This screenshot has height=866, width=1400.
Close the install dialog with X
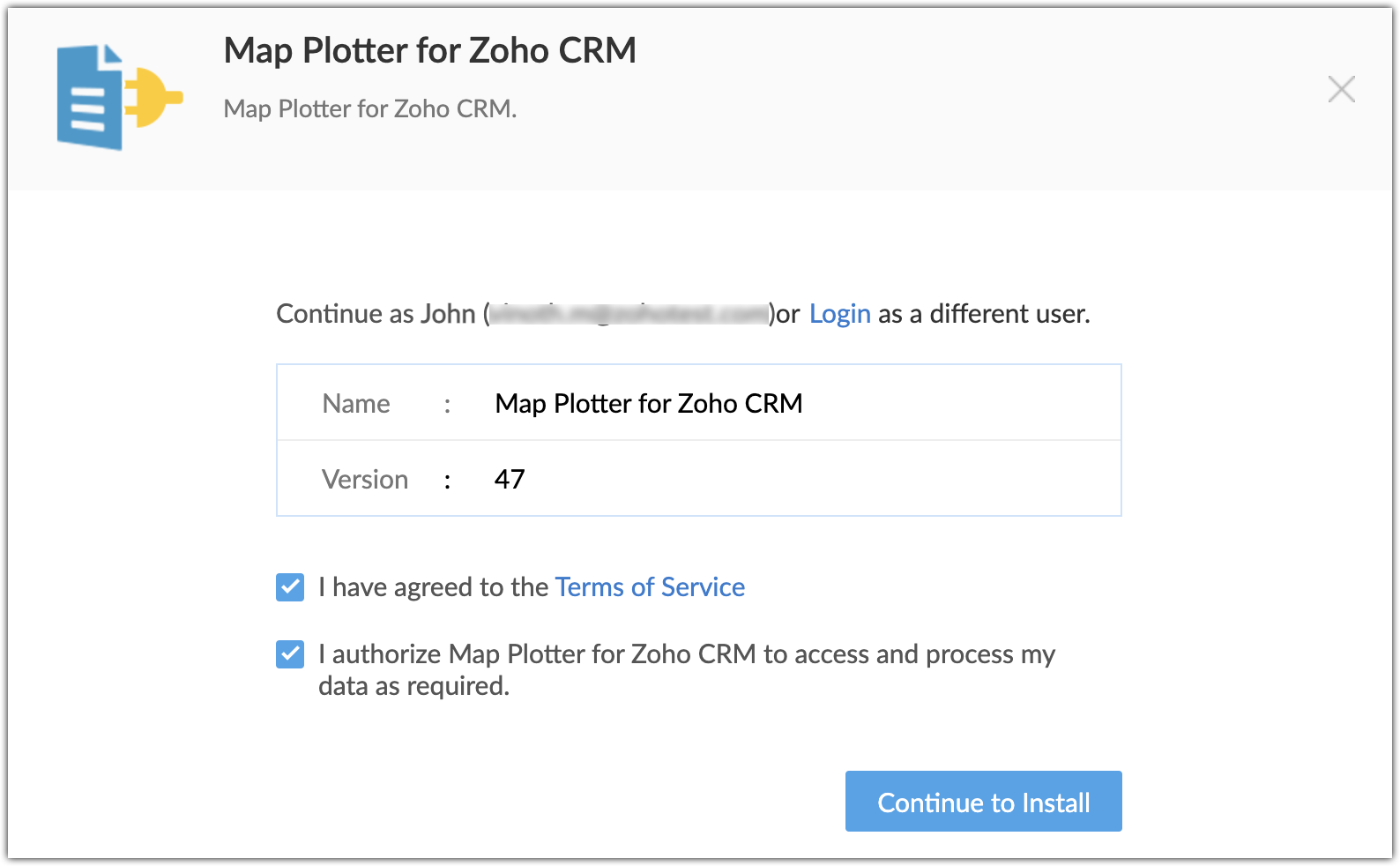(x=1341, y=89)
